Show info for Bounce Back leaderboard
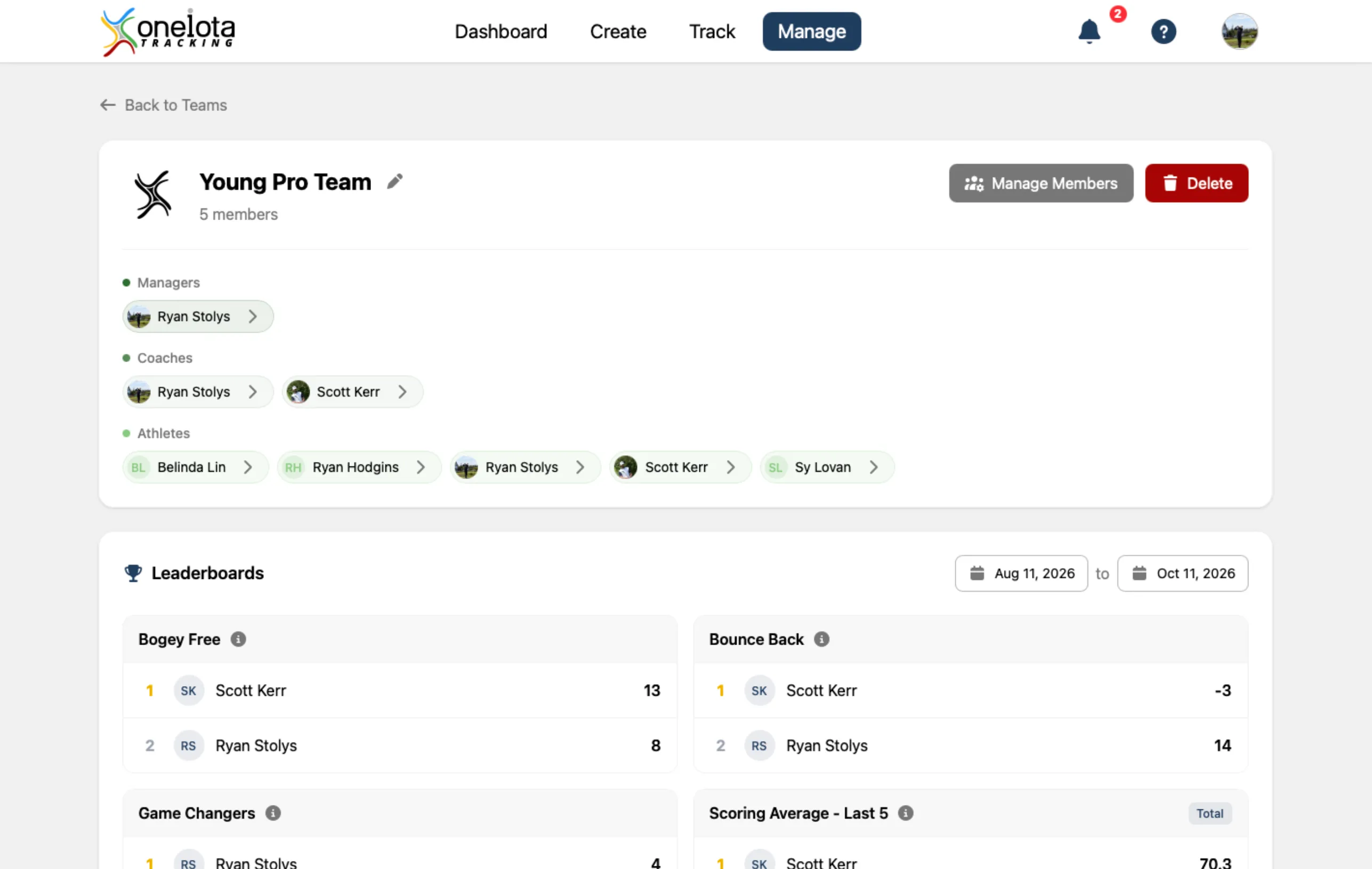 pyautogui.click(x=821, y=639)
